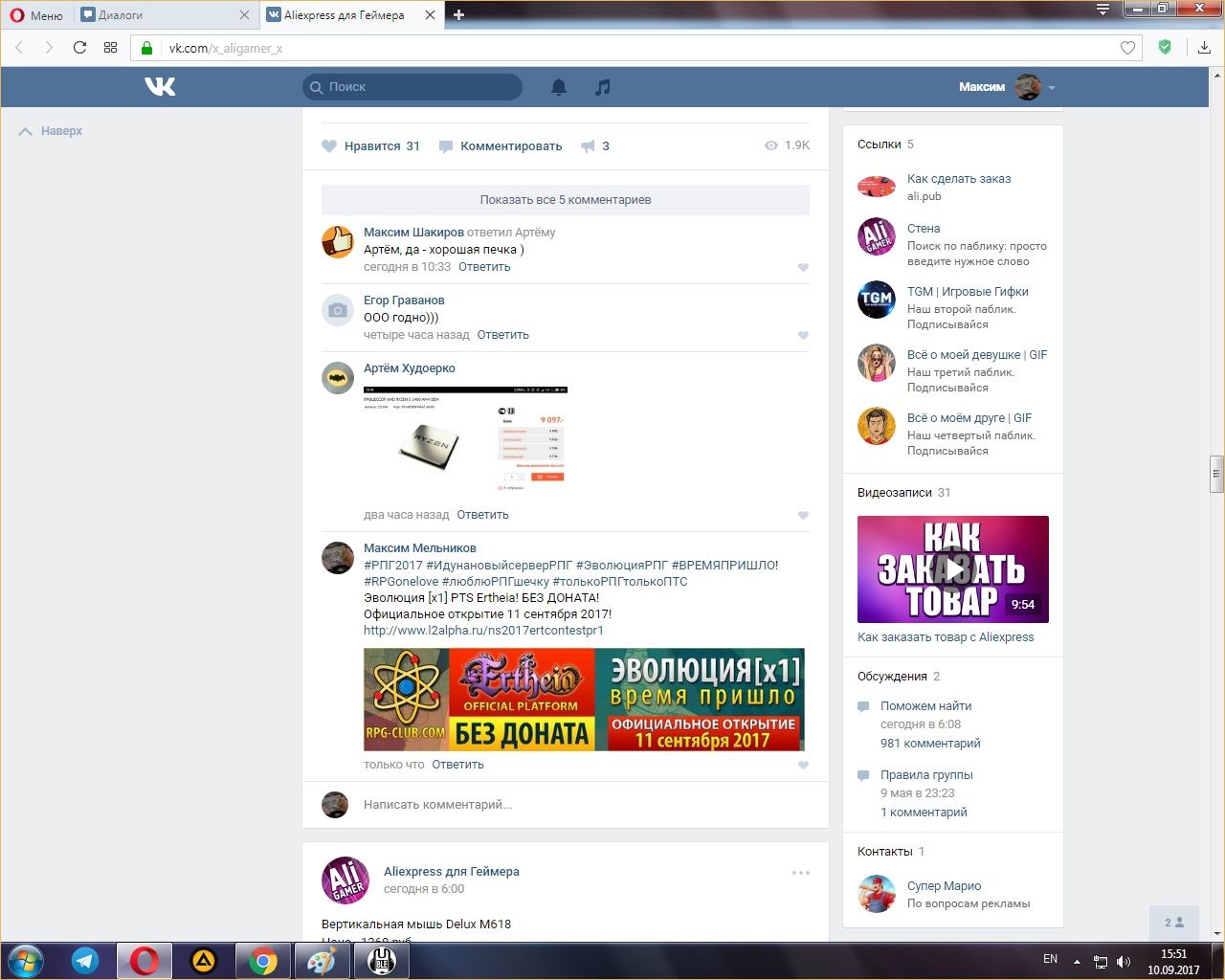Screen dimensions: 1225x980
Task: Show hidden system tray icons arrow
Action: (1077, 961)
